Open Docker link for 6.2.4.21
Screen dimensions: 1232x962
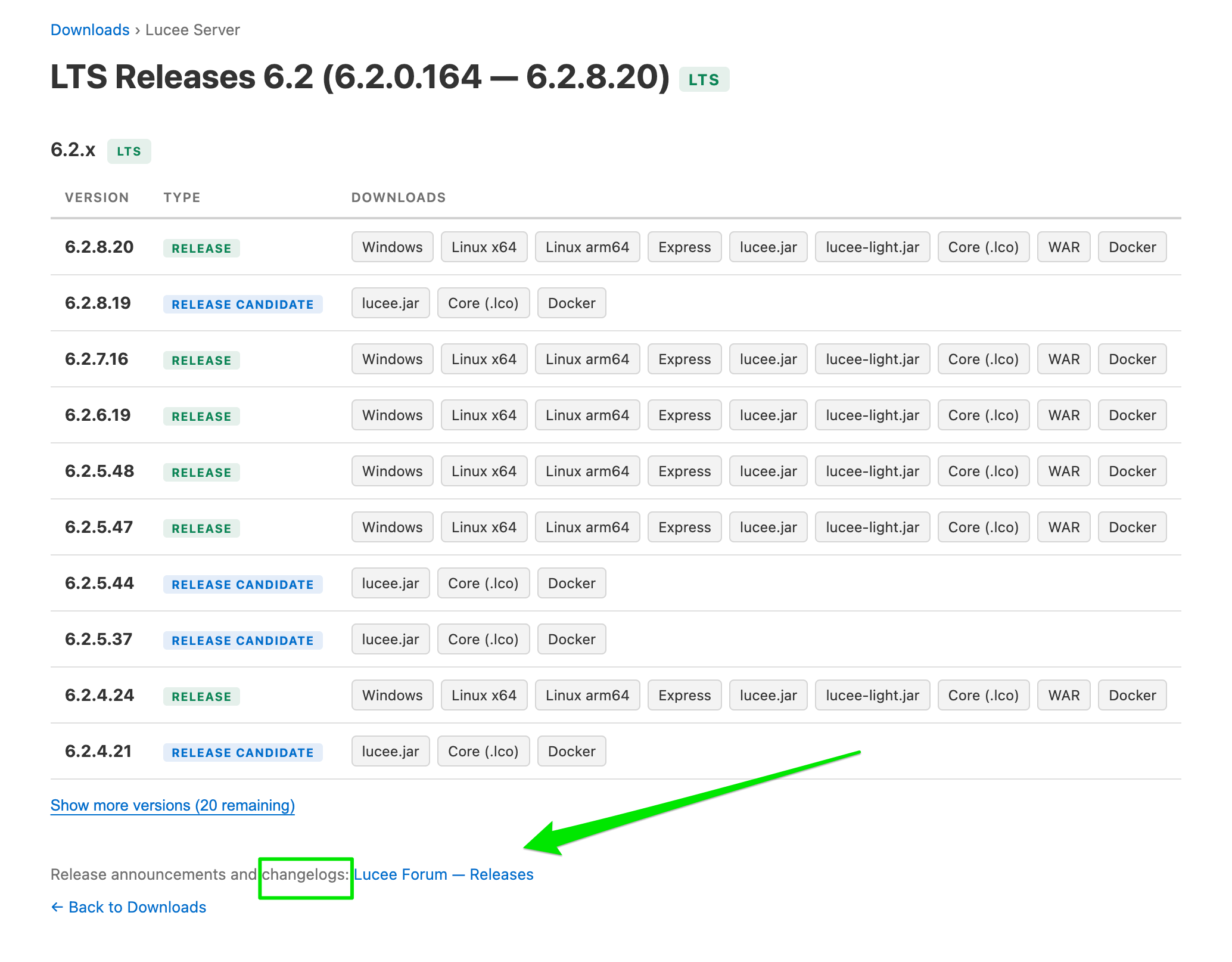point(572,751)
